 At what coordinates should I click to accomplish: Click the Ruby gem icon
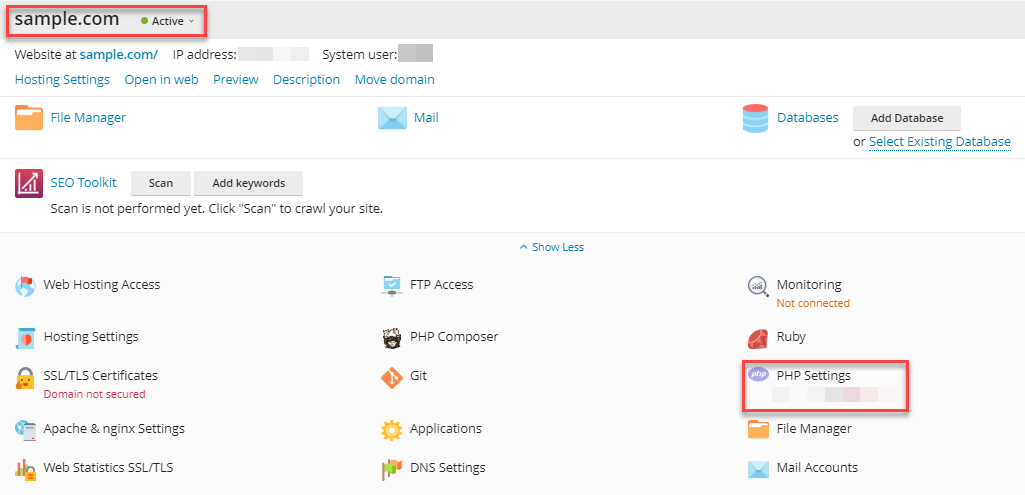[x=758, y=337]
